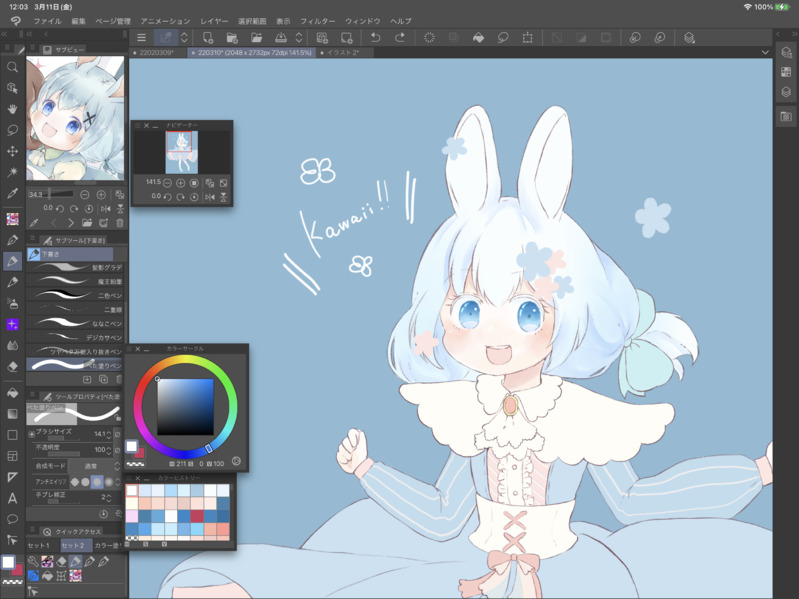This screenshot has width=799, height=599.
Task: Click the command bar stepper left of New document
Action: pos(184,37)
